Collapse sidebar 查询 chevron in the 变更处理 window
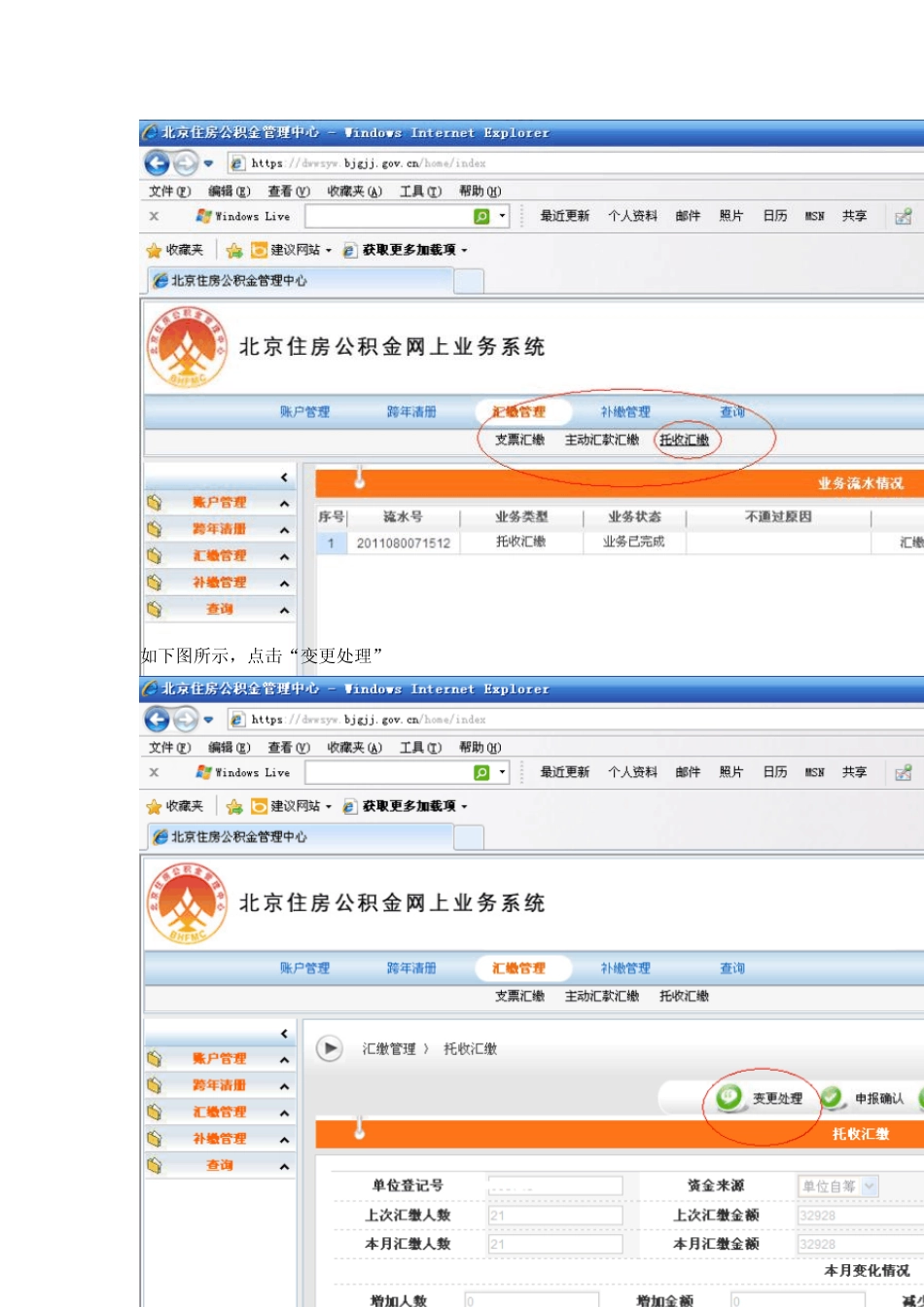 pos(284,1166)
